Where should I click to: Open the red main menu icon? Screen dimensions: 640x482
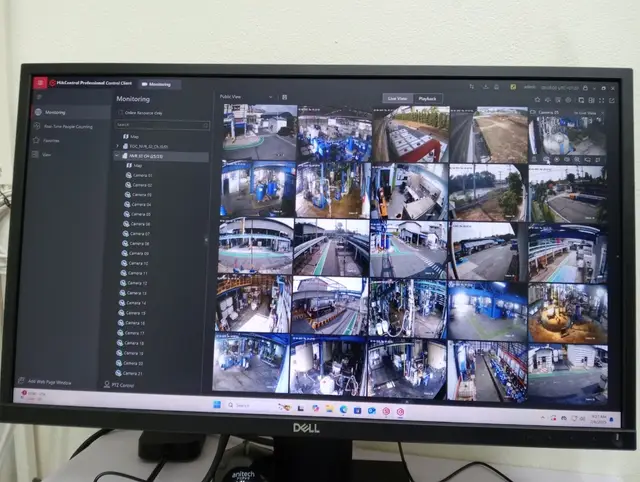[x=40, y=83]
